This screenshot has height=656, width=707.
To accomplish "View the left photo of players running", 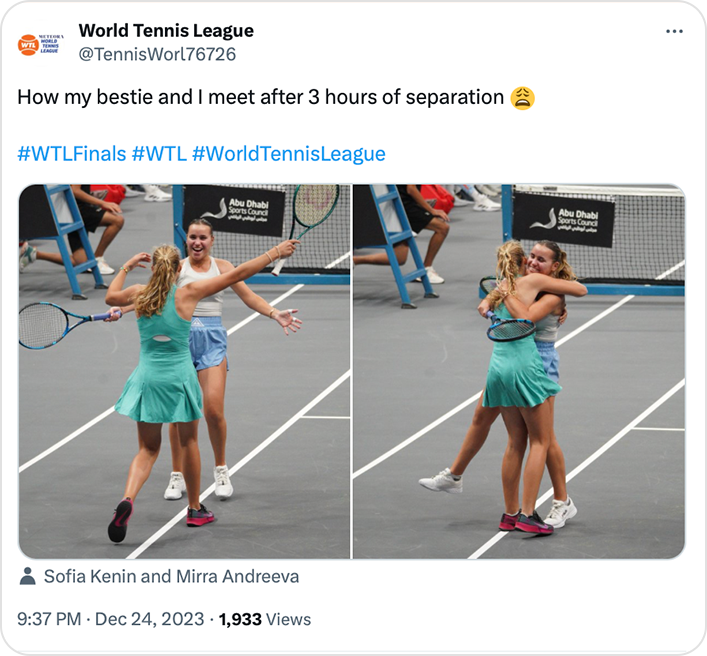I will coord(184,372).
